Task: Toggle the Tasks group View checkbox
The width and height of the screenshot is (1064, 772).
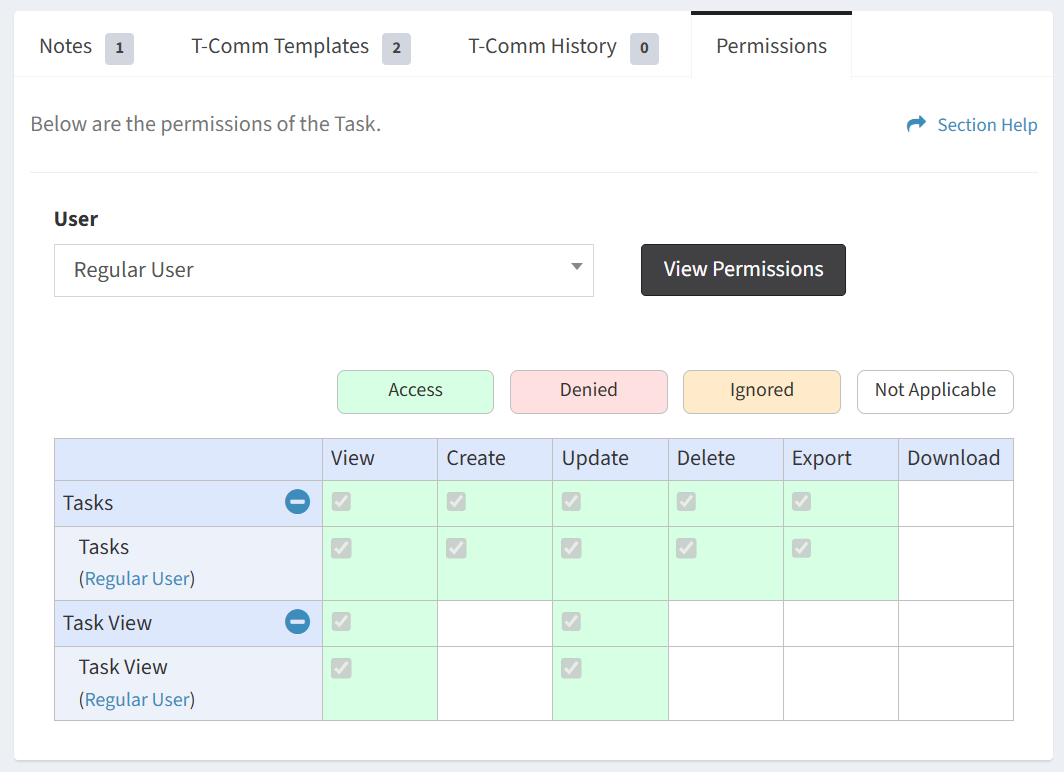Action: [341, 502]
